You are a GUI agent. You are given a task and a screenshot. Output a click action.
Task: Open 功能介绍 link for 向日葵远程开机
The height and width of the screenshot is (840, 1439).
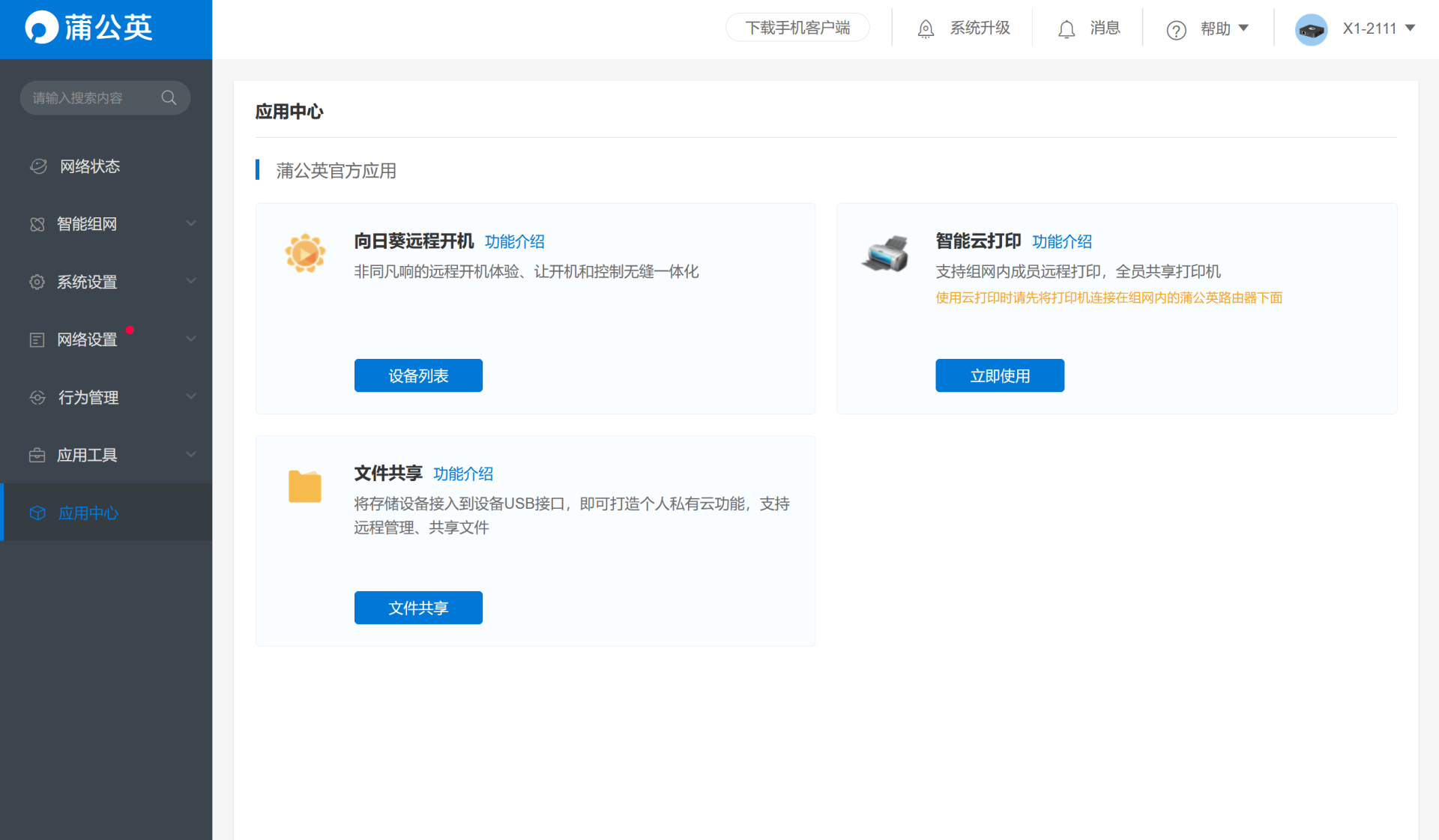coord(515,241)
